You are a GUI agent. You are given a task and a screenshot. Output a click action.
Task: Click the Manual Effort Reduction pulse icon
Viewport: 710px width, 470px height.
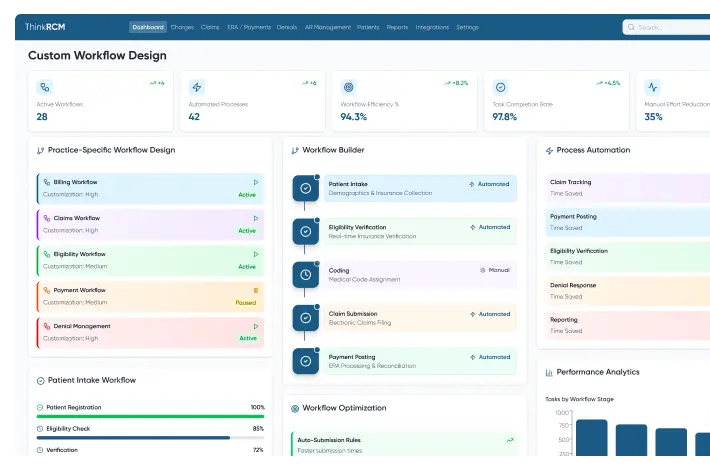click(x=652, y=87)
